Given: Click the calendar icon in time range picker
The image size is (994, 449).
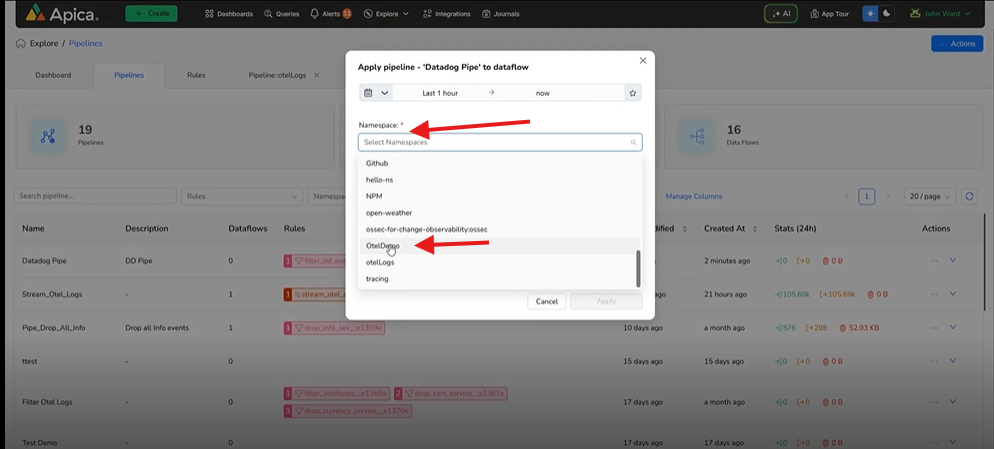Looking at the screenshot, I should (369, 93).
